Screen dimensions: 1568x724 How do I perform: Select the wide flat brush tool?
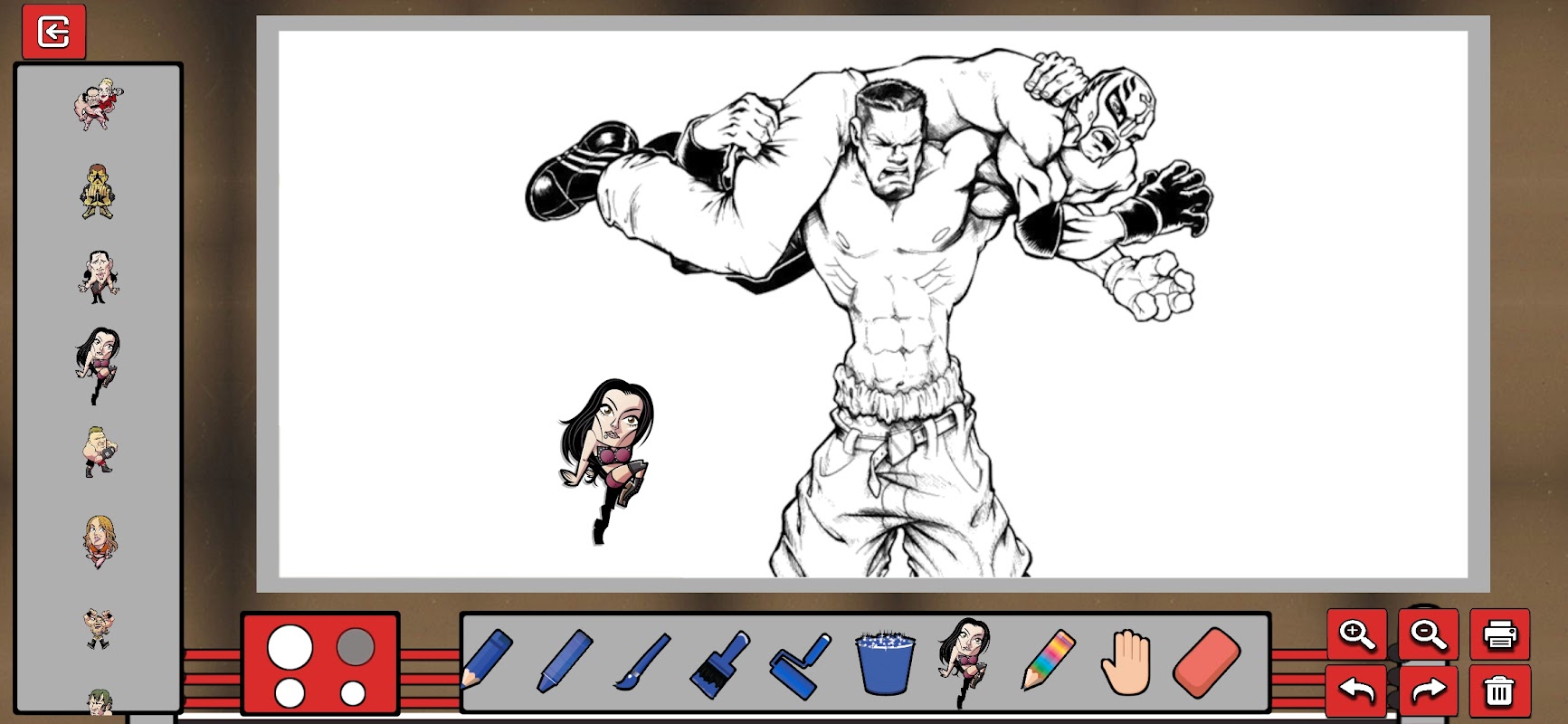coord(720,663)
